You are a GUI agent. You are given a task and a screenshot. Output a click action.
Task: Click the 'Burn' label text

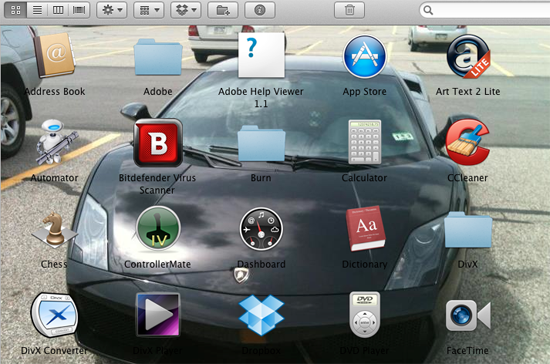click(261, 178)
